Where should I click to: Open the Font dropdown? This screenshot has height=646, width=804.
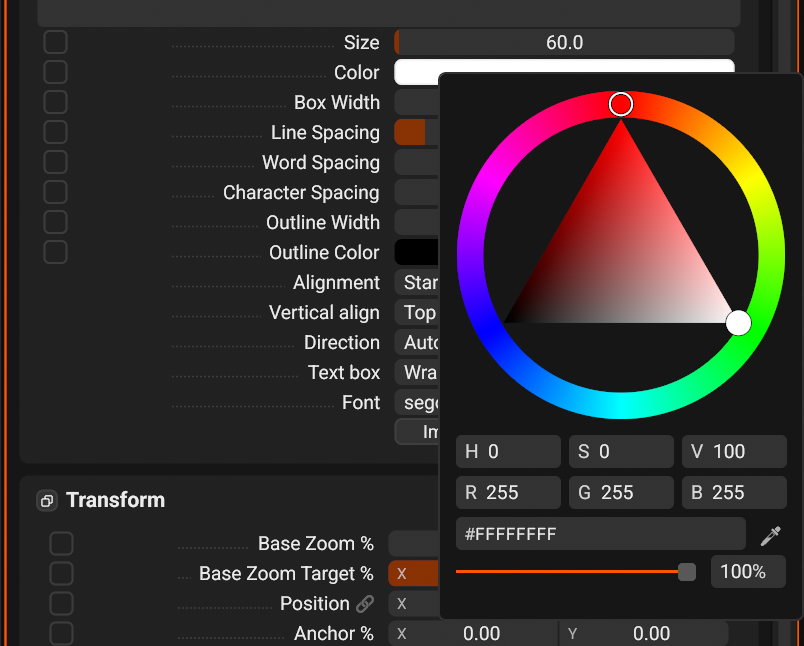click(x=416, y=402)
